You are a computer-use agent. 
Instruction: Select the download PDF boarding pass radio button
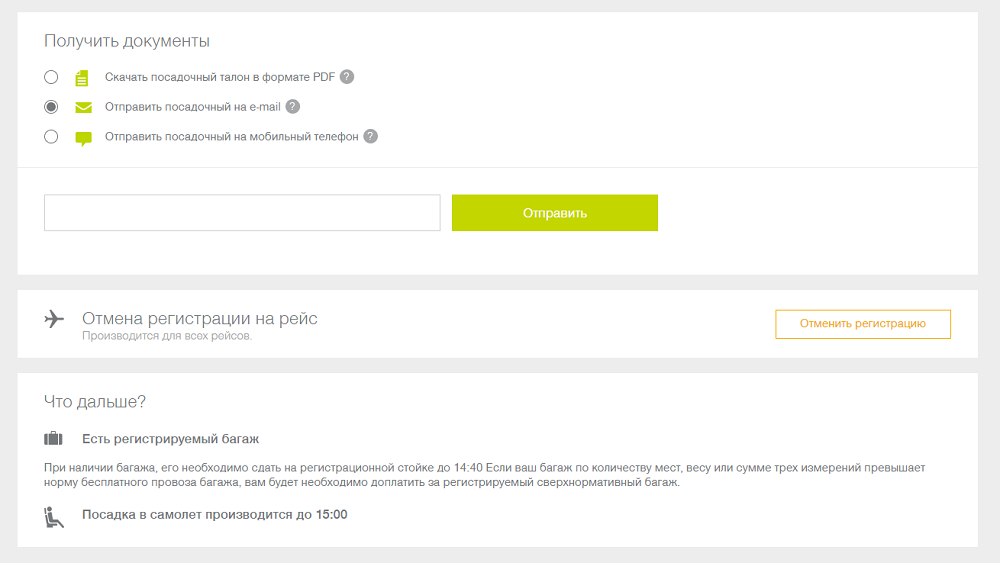pyautogui.click(x=51, y=77)
